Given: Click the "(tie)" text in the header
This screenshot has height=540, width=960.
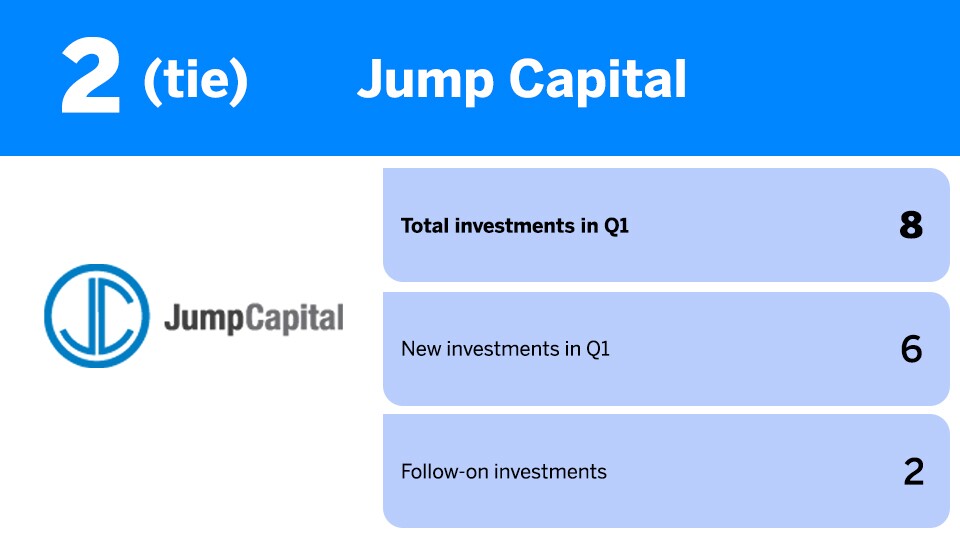Looking at the screenshot, I should [x=195, y=82].
